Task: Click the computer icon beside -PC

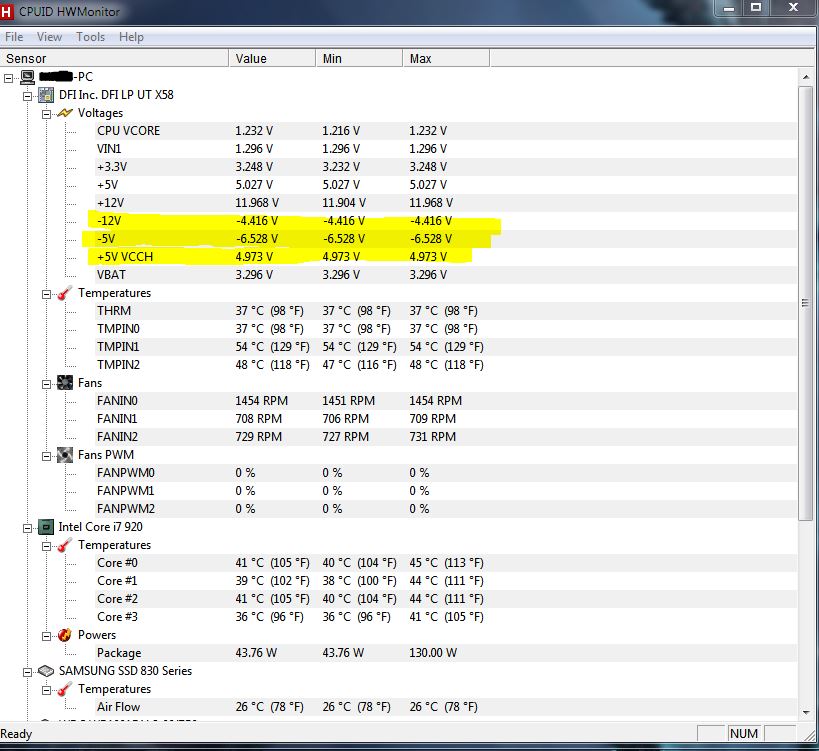Action: 28,77
